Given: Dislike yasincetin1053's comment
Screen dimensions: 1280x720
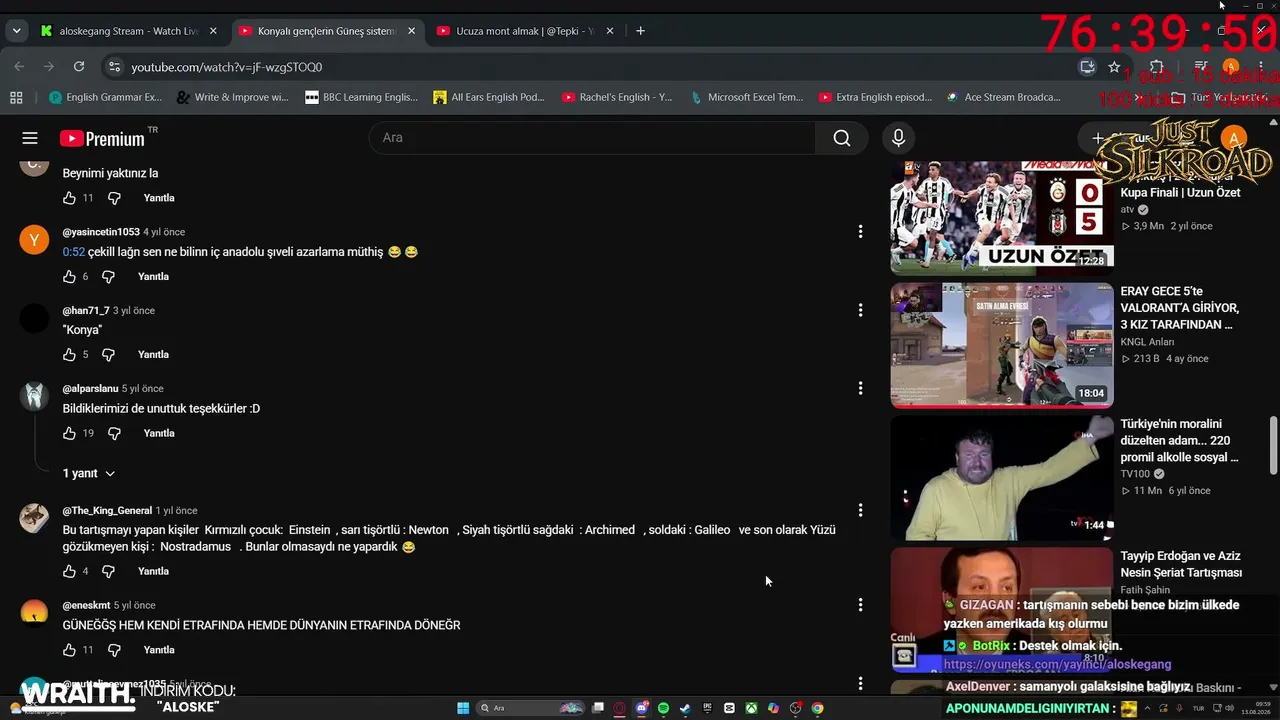Looking at the screenshot, I should [x=108, y=276].
